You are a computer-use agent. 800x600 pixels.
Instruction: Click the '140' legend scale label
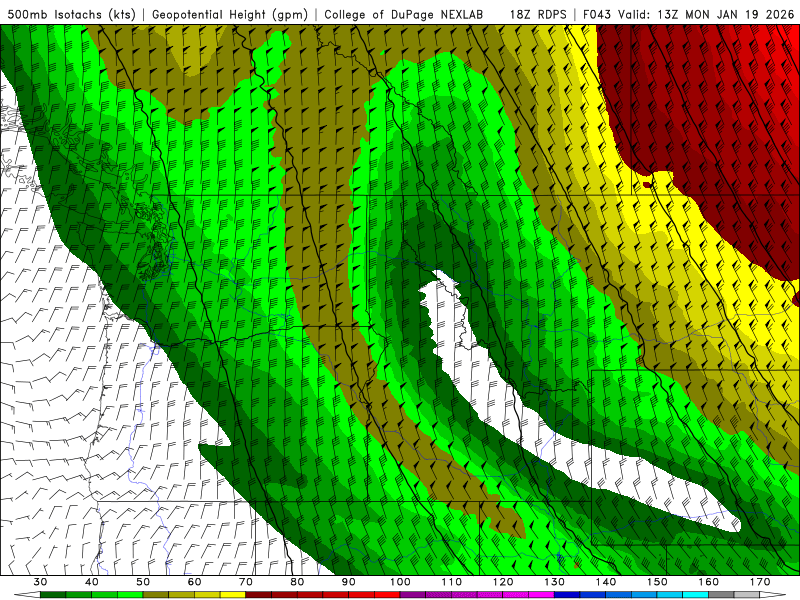606,582
